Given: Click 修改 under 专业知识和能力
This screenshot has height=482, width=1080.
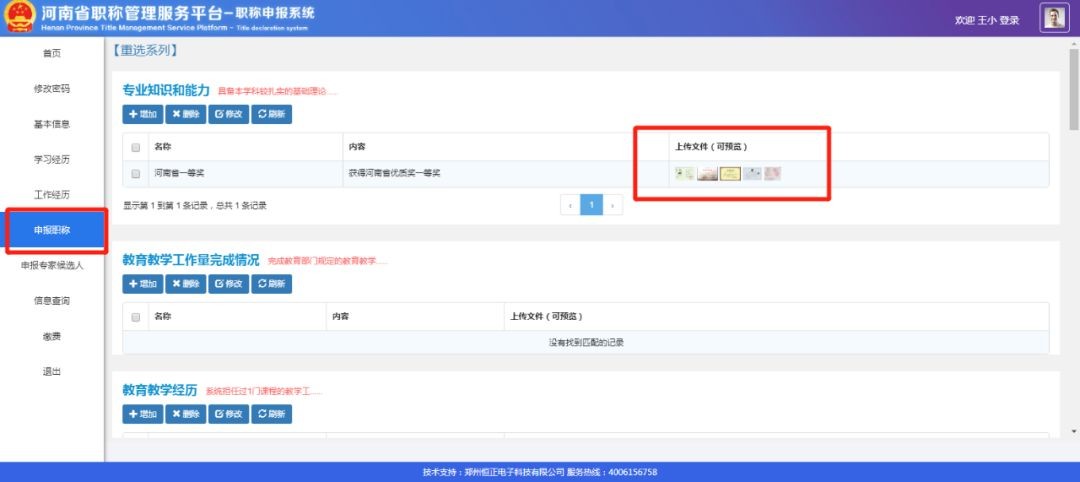Looking at the screenshot, I should (229, 114).
